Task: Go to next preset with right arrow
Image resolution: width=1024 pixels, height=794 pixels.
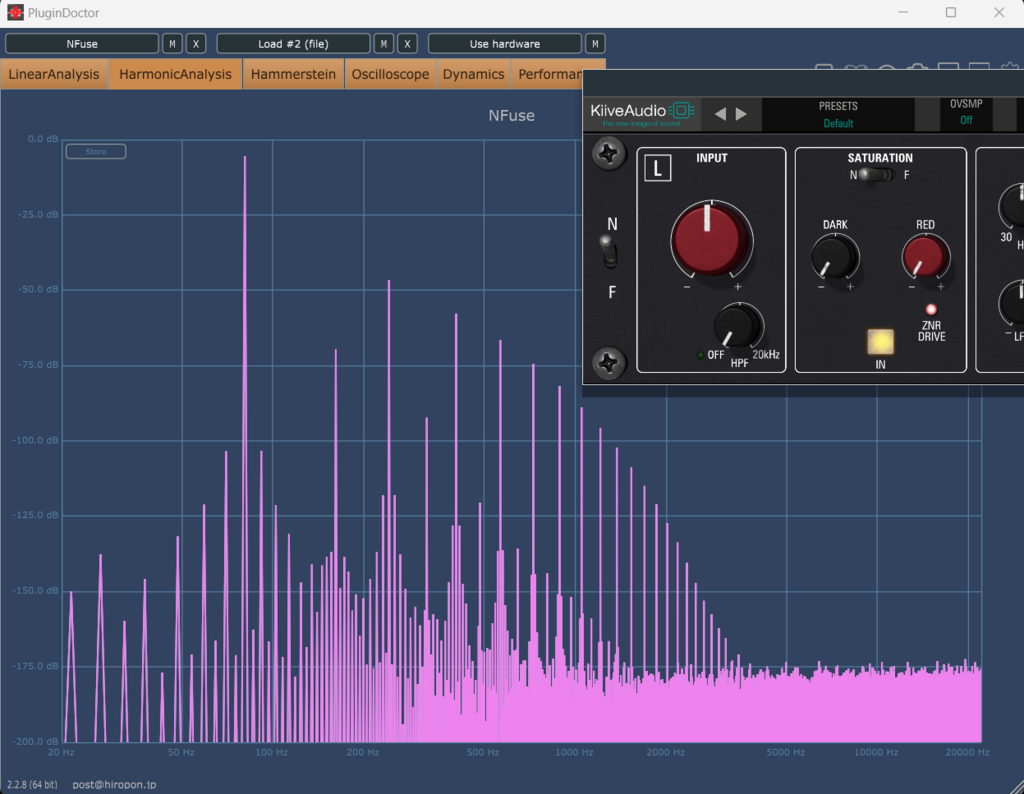Action: coord(741,114)
